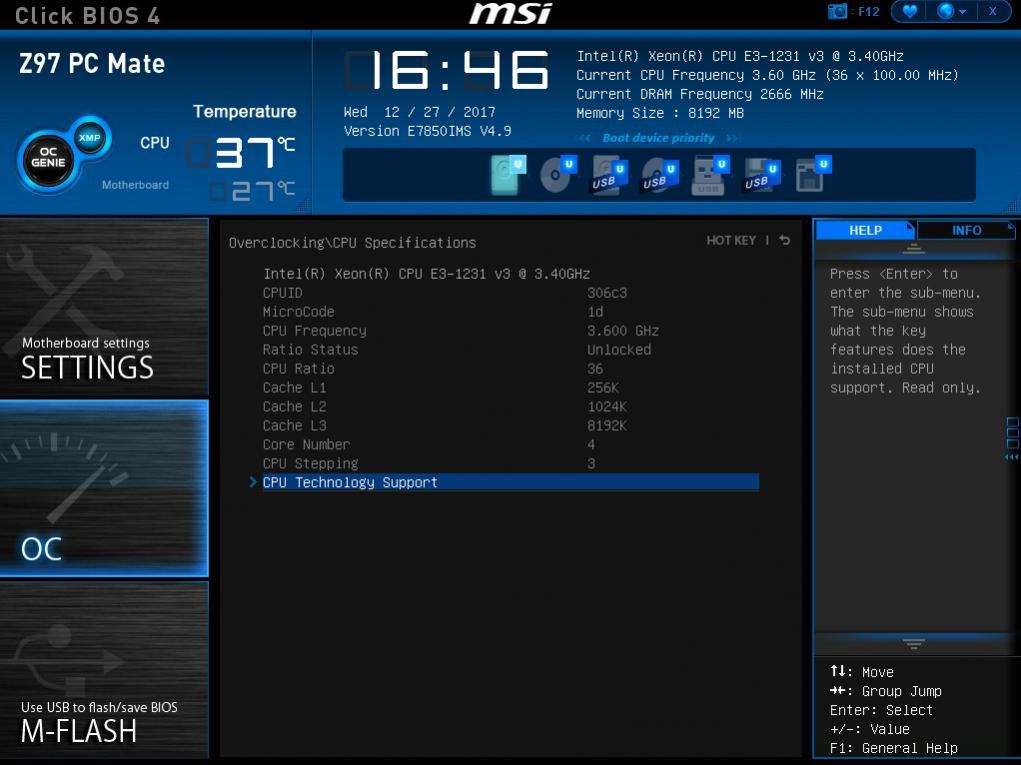Toggle the OC Genie button
The height and width of the screenshot is (765, 1021).
point(48,158)
